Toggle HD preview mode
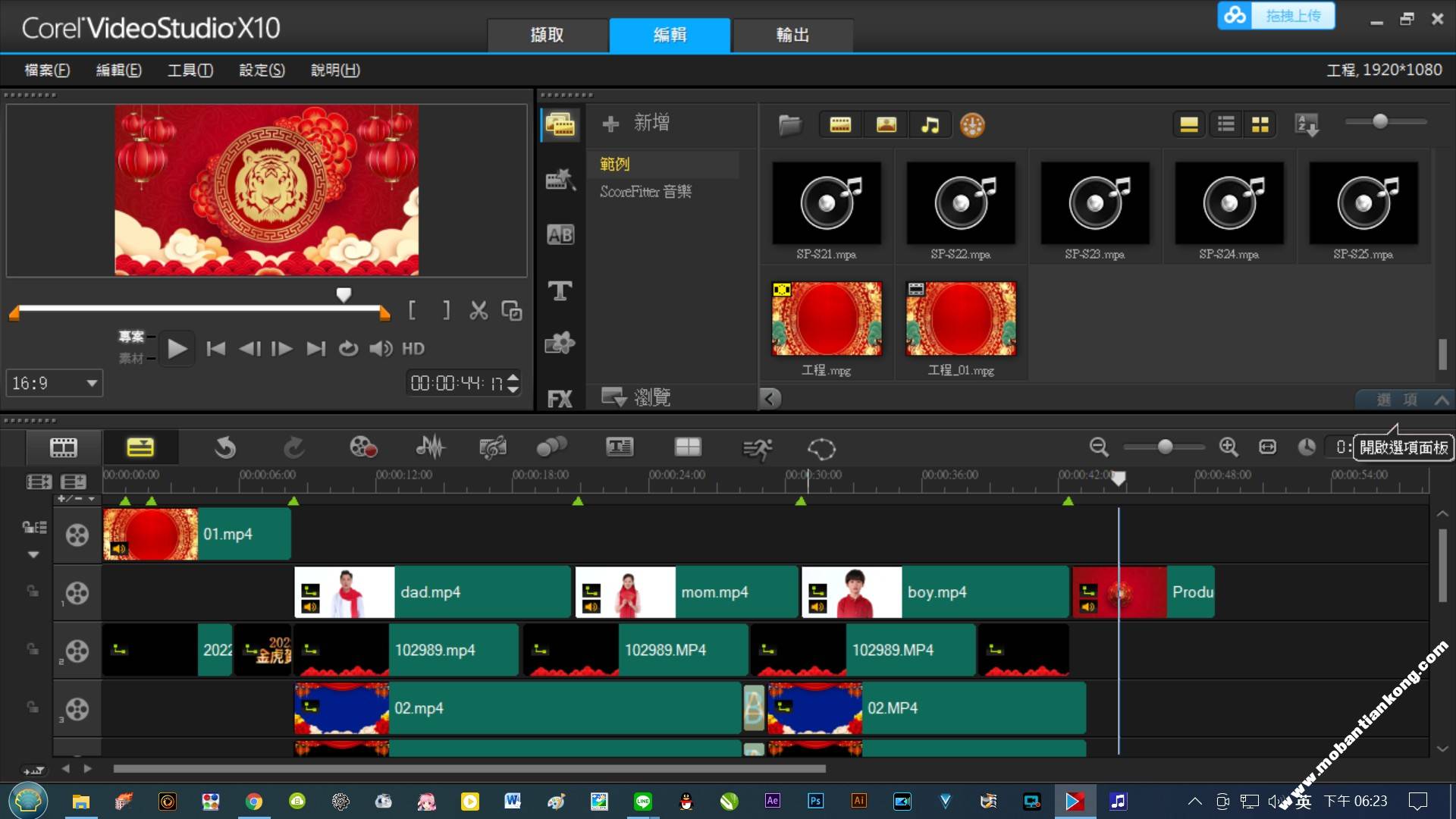Image resolution: width=1456 pixels, height=819 pixels. (413, 349)
